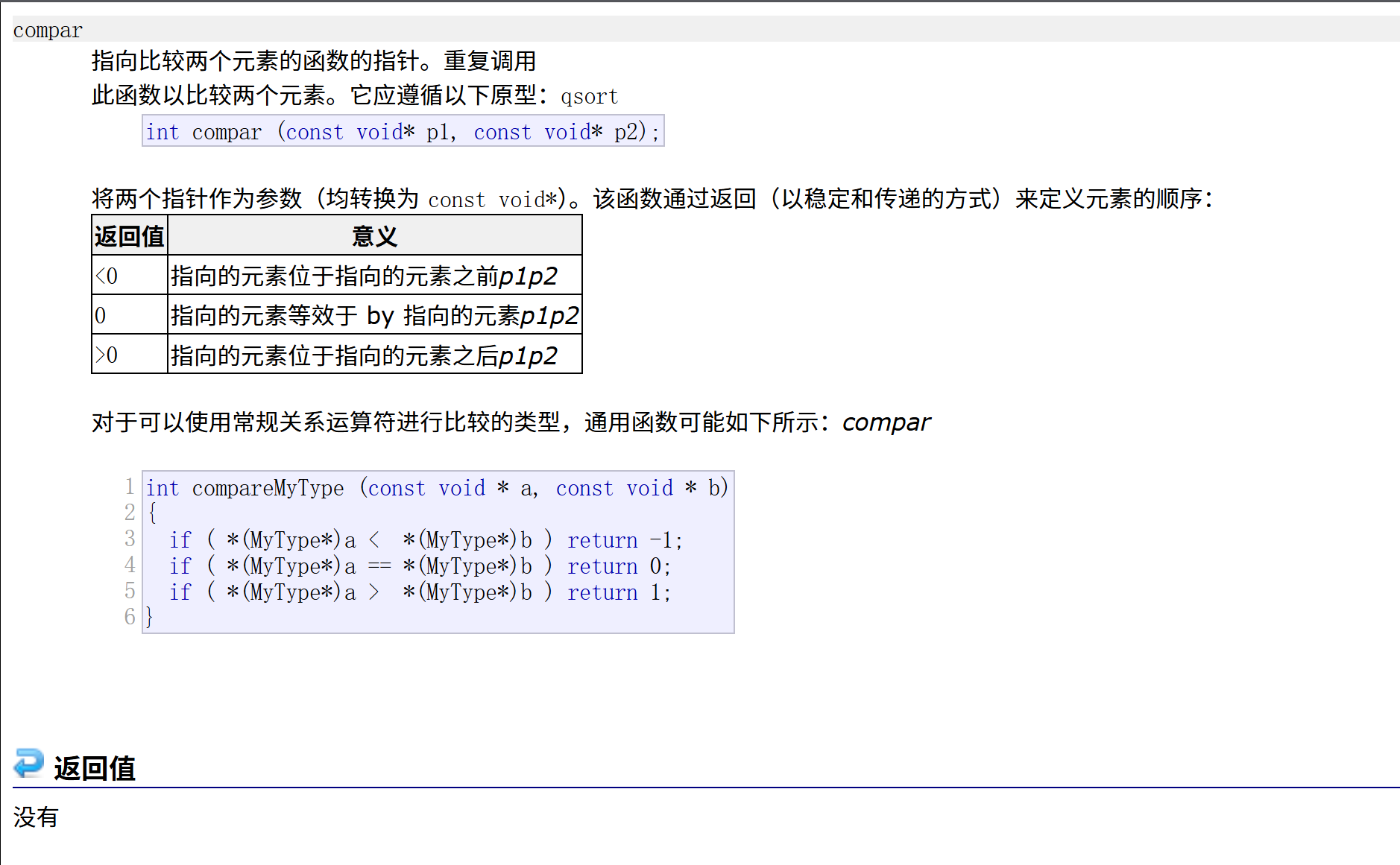Viewport: 1400px width, 865px height.
Task: Select the 返回值 table header cell
Action: (129, 235)
